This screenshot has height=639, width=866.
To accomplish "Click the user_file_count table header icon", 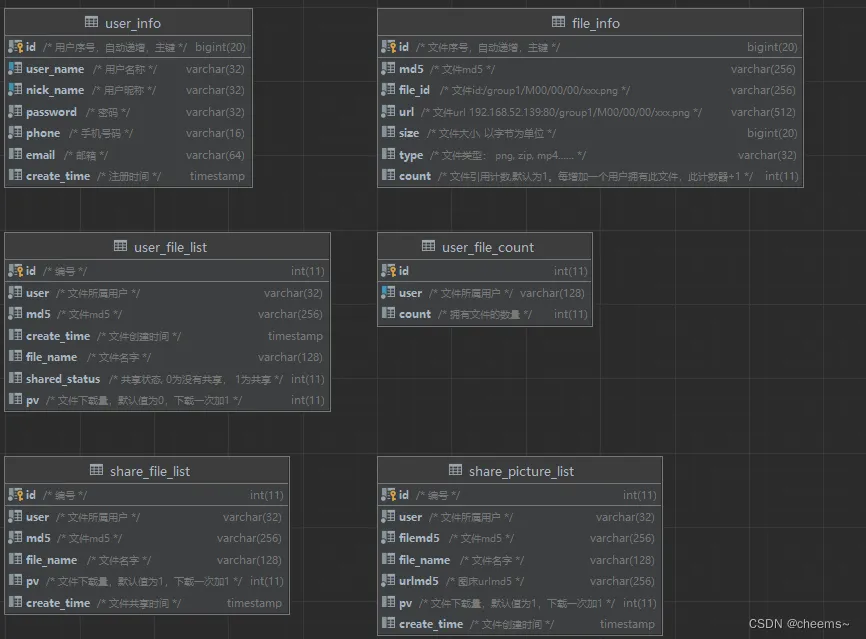I will [428, 246].
